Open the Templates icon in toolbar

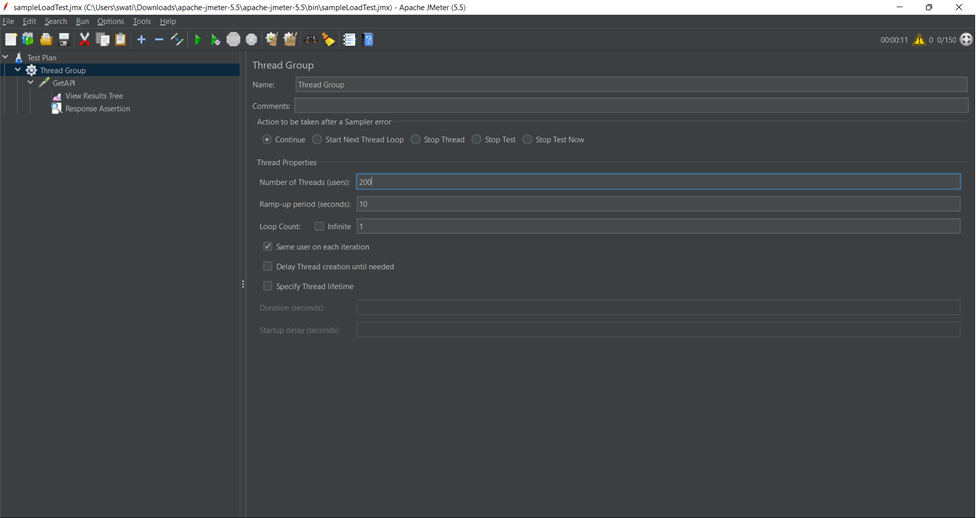28,39
